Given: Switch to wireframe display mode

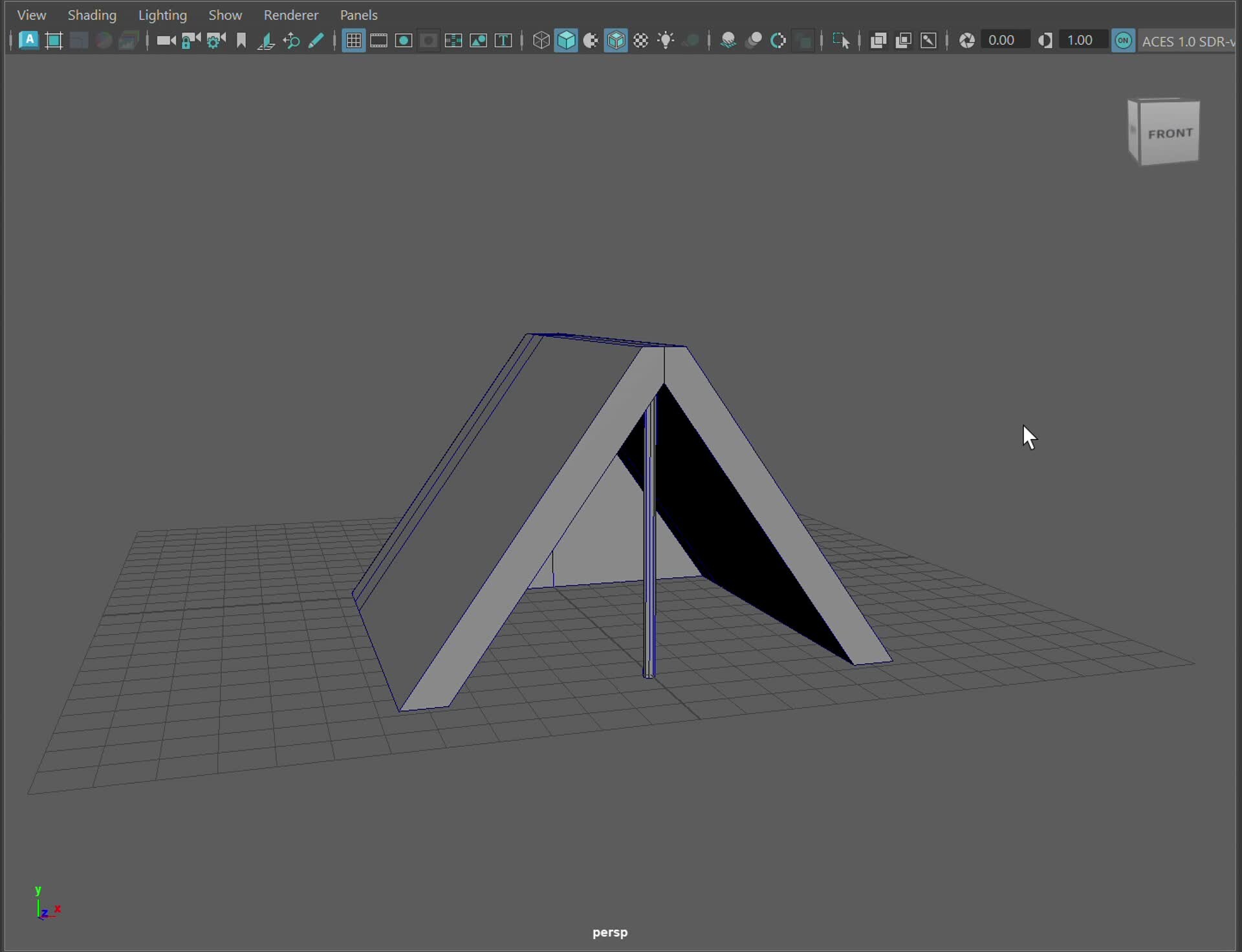Looking at the screenshot, I should tap(541, 40).
